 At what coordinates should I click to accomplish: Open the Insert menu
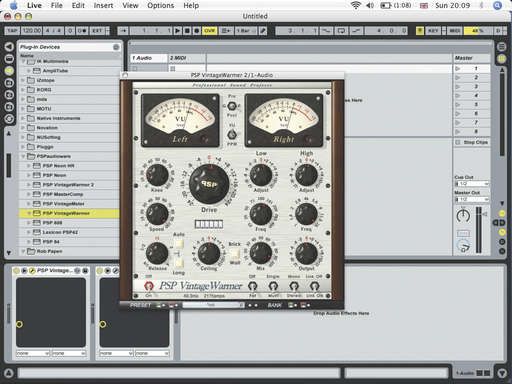(x=103, y=5)
